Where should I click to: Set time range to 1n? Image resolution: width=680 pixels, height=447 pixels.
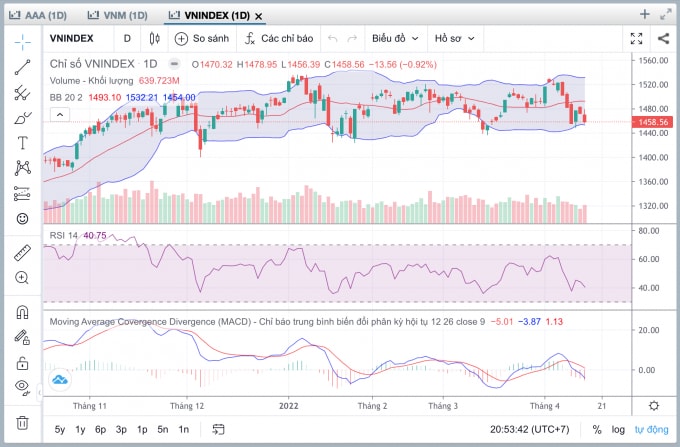click(183, 429)
